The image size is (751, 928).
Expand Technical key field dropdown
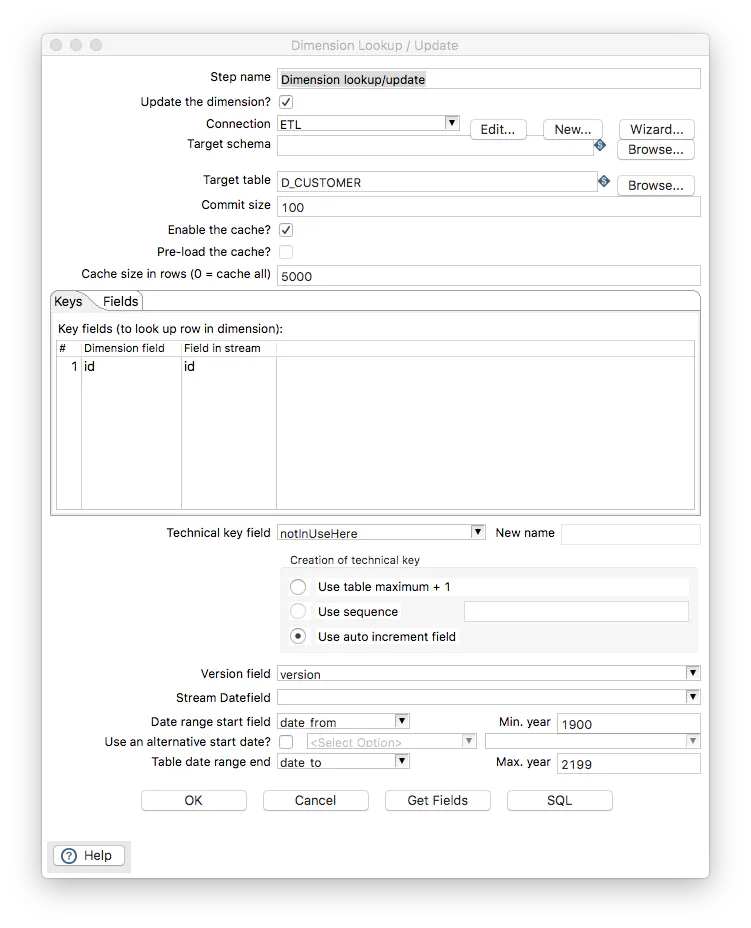[x=478, y=531]
